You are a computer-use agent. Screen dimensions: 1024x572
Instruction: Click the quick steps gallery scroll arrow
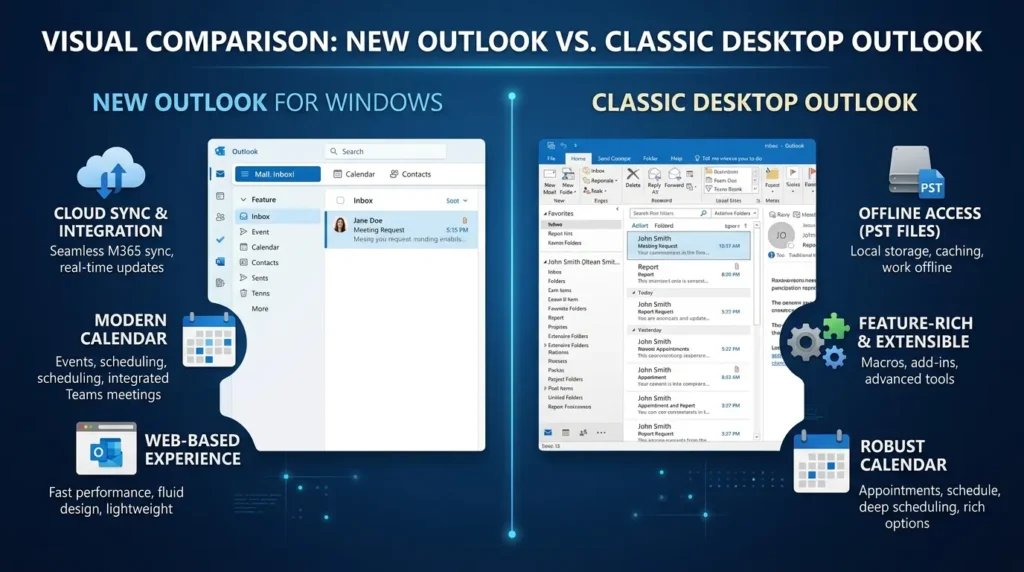tap(756, 180)
